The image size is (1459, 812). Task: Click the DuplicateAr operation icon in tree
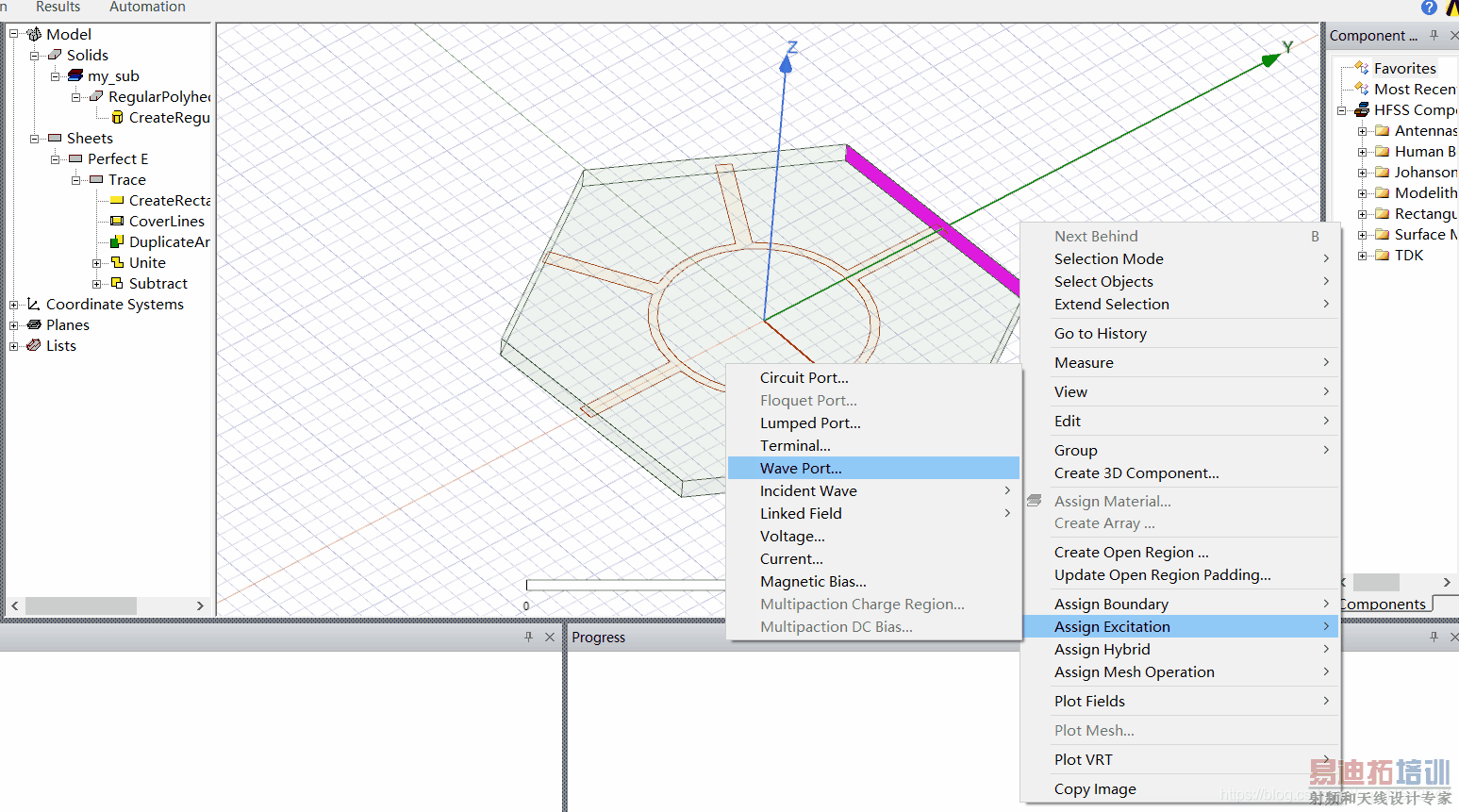coord(117,241)
